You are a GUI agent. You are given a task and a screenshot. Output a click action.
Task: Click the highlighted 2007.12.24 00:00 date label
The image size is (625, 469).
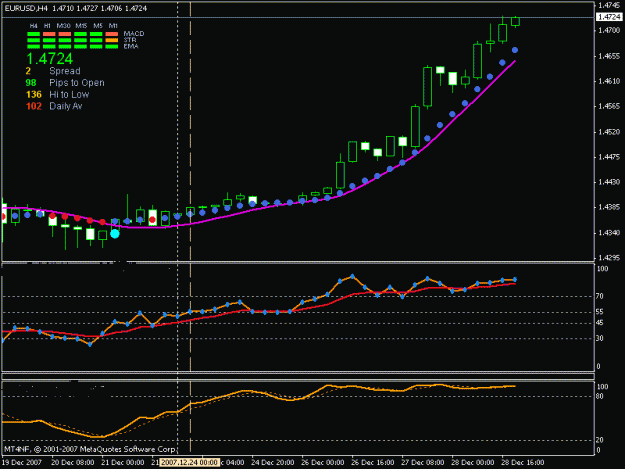[x=189, y=463]
